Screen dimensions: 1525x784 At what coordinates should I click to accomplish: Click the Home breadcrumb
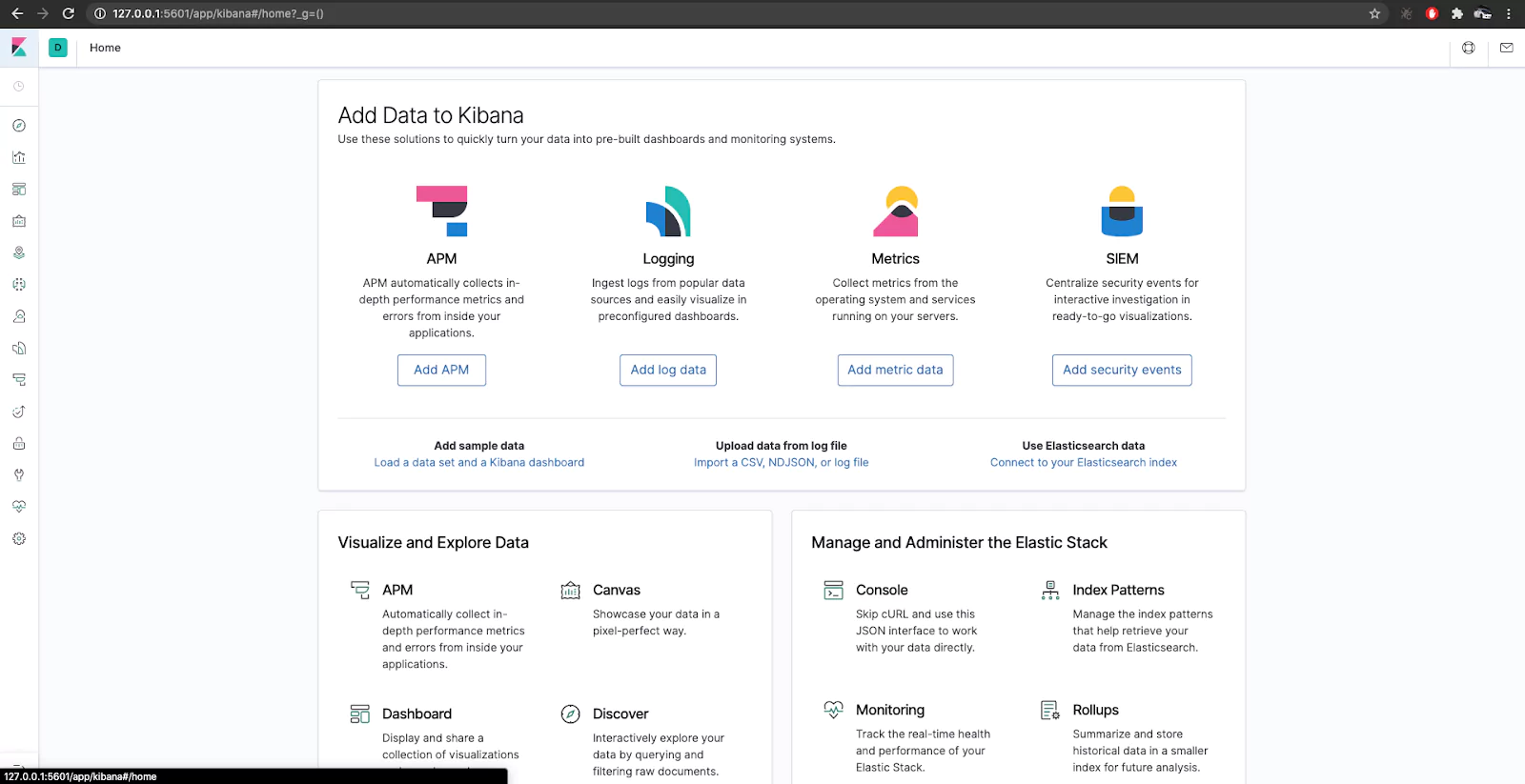[x=105, y=48]
